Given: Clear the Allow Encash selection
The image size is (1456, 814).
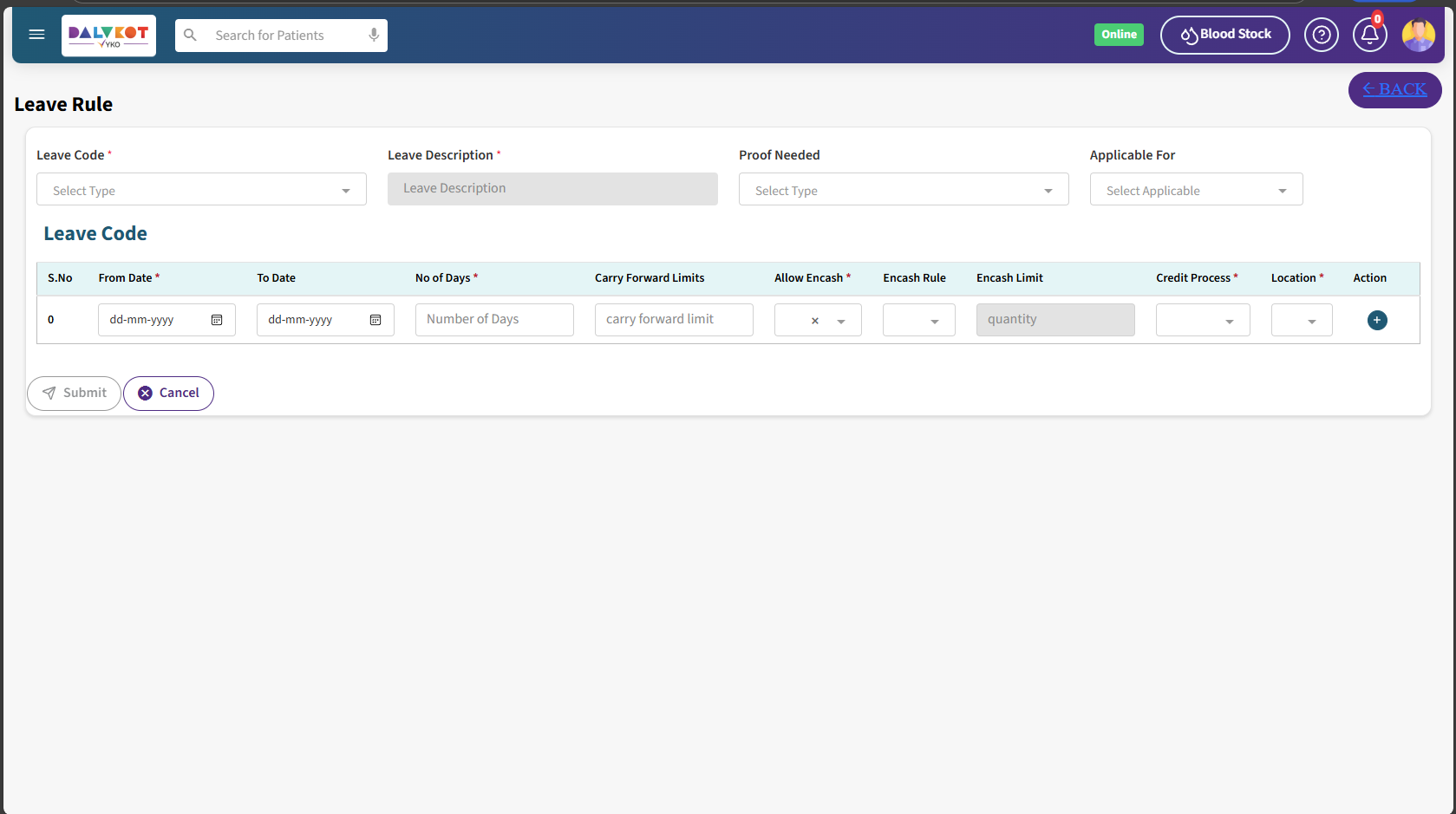Looking at the screenshot, I should (x=814, y=321).
